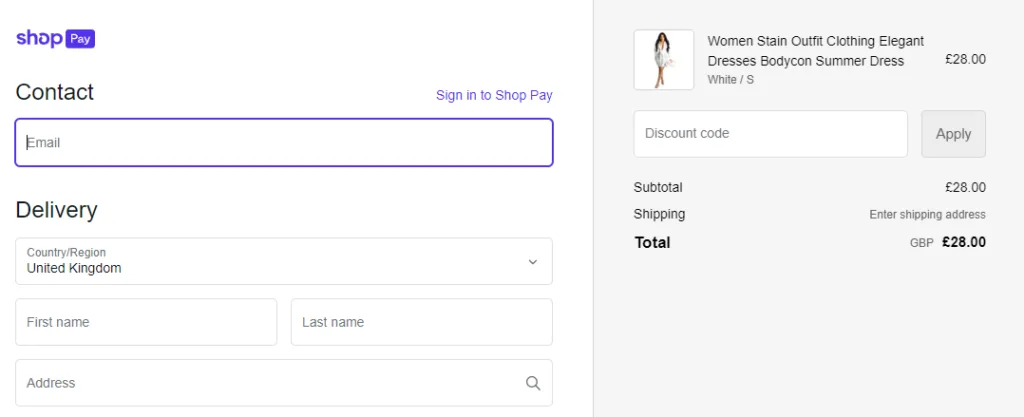Click the Contact section heading
This screenshot has height=417, width=1024.
[x=55, y=92]
